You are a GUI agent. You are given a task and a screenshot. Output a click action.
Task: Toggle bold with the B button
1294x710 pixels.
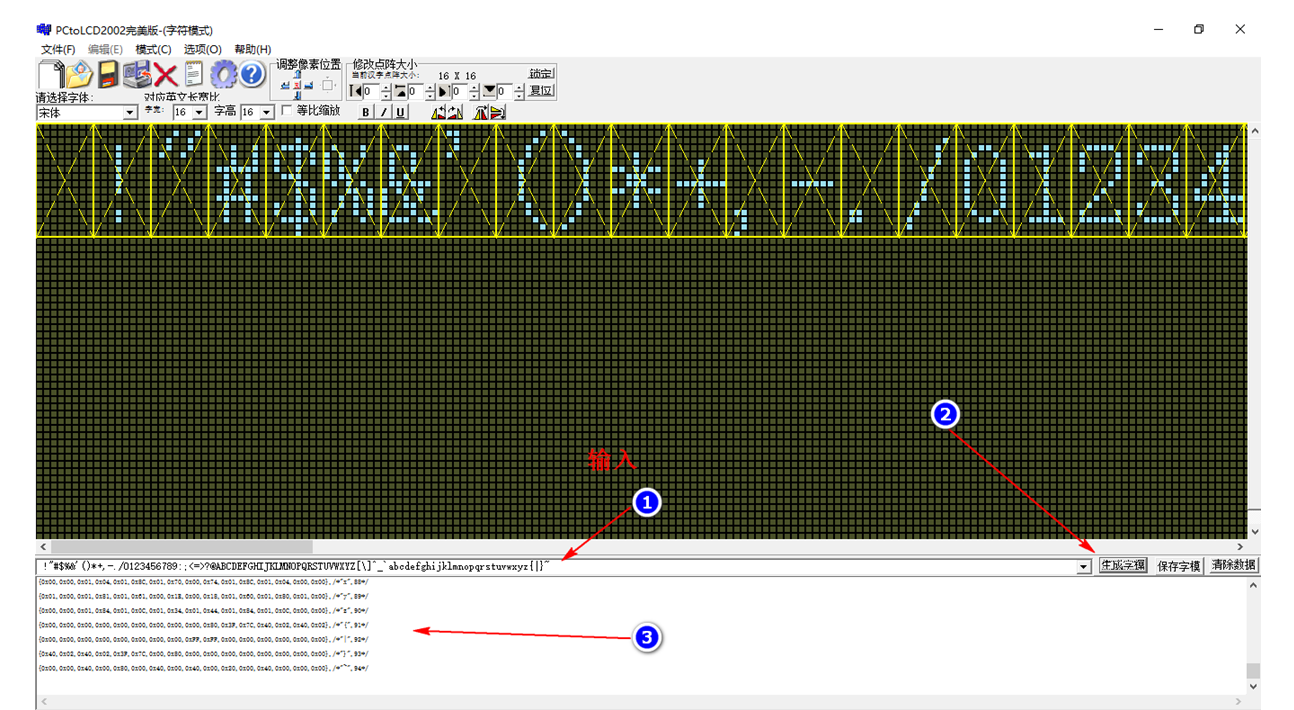[366, 112]
